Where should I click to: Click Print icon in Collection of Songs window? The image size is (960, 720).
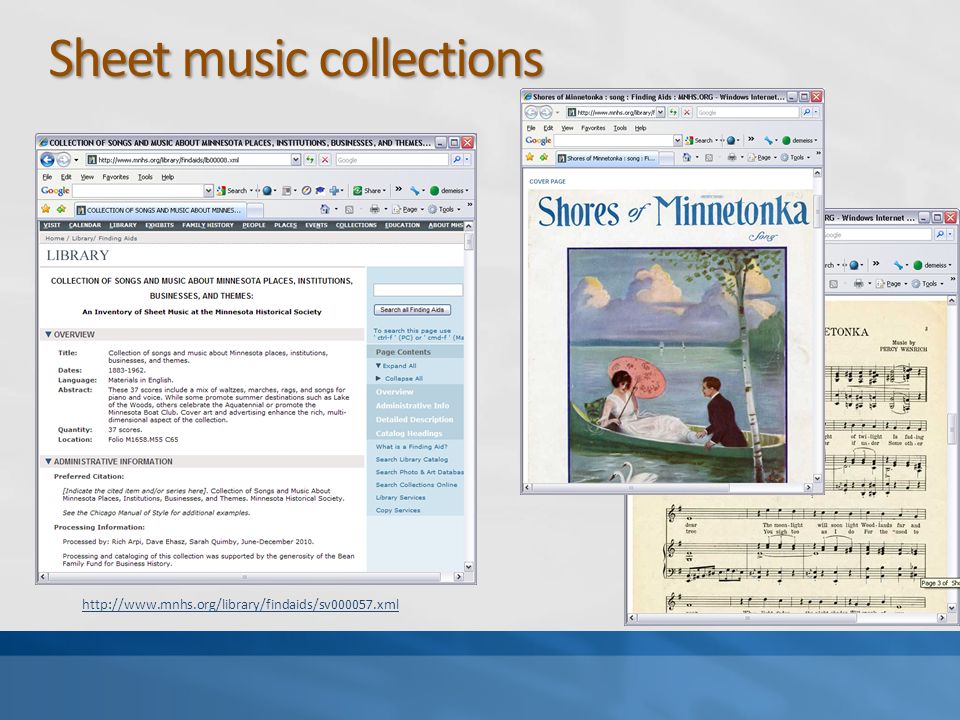tap(375, 209)
